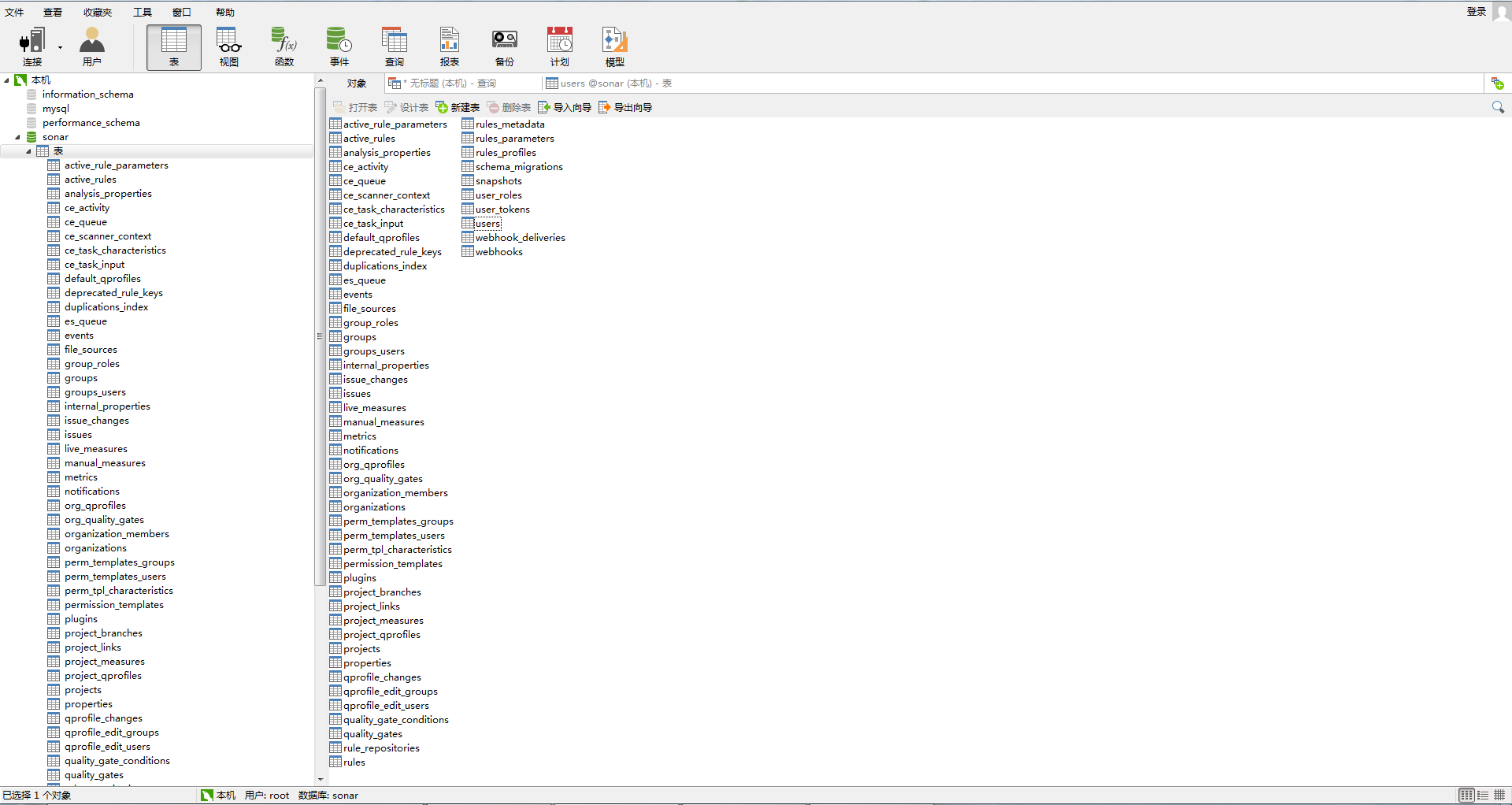
Task: Open the Schedule (计划) toolbar icon
Action: pyautogui.click(x=560, y=46)
